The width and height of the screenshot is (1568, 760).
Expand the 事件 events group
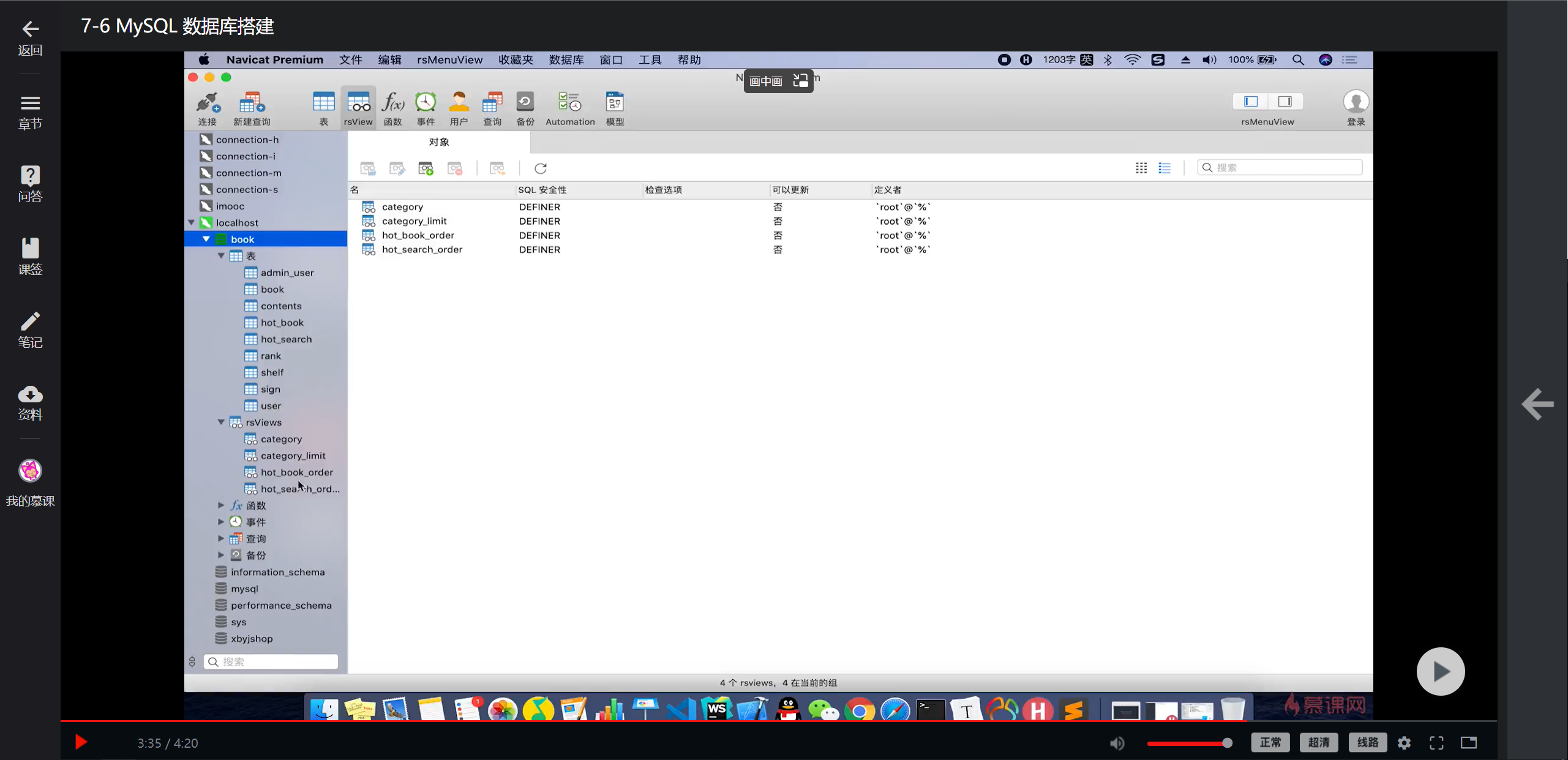tap(221, 522)
